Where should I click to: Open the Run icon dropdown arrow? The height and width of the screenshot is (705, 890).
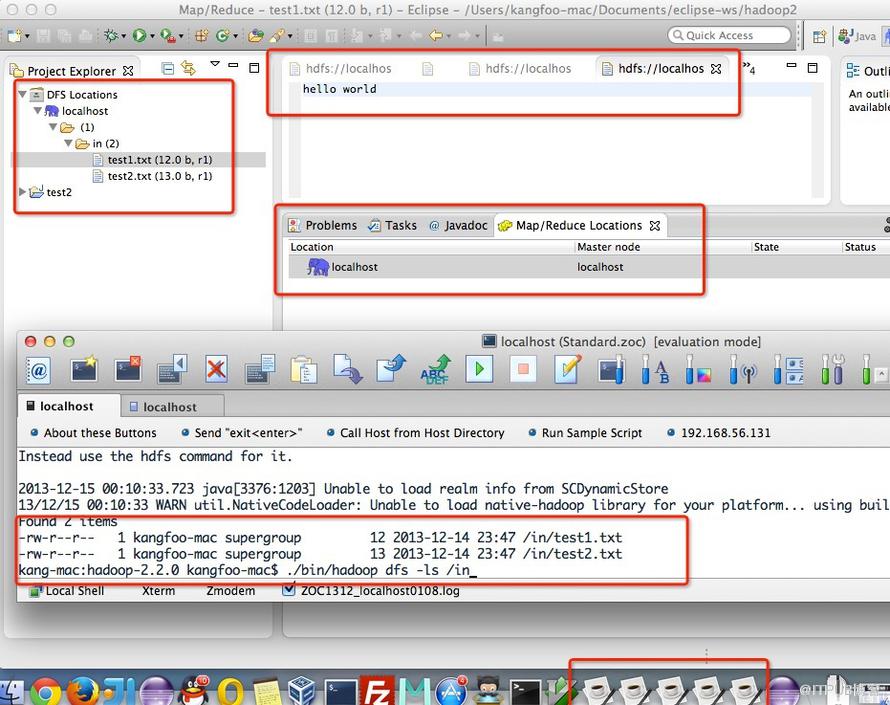(152, 36)
